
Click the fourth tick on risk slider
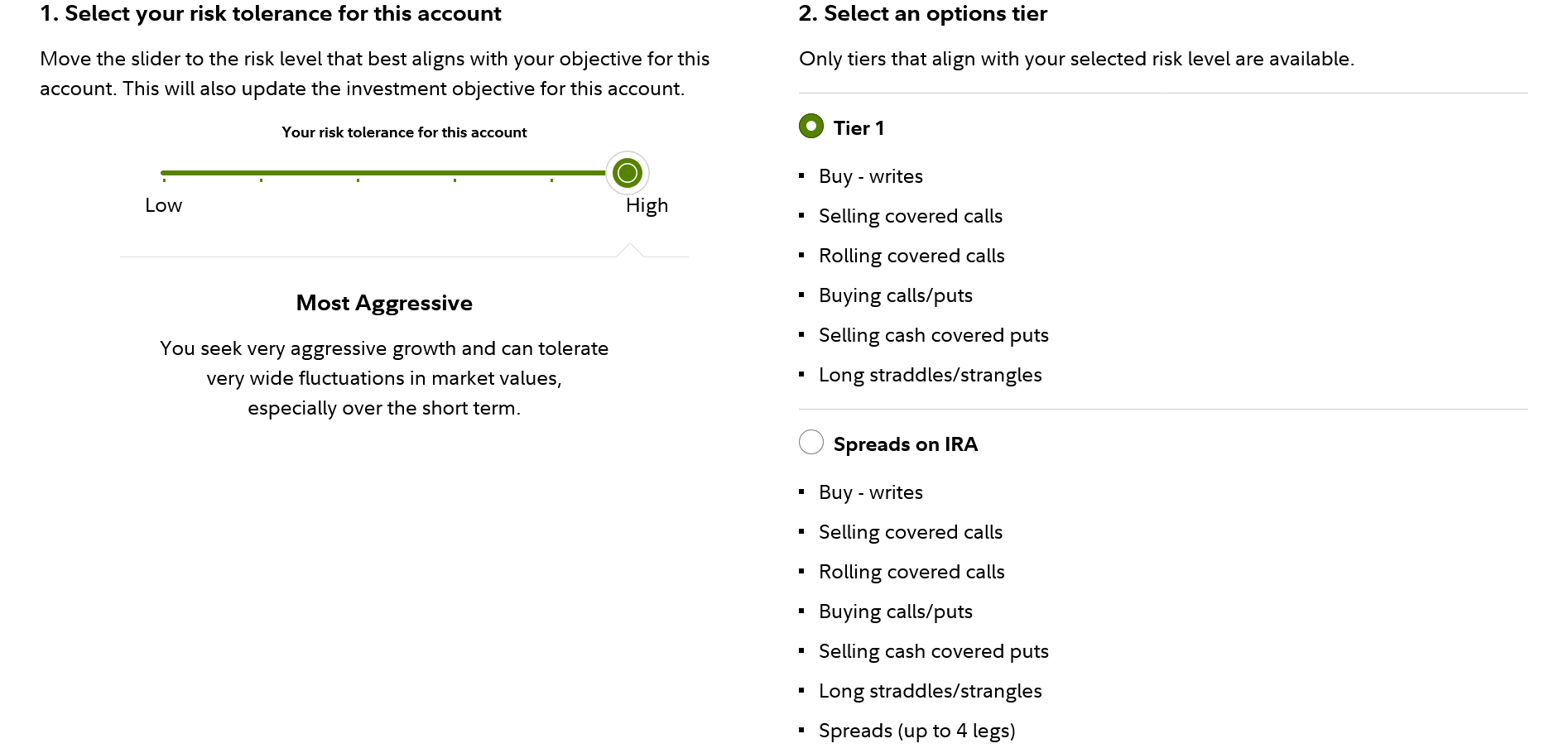tap(455, 174)
